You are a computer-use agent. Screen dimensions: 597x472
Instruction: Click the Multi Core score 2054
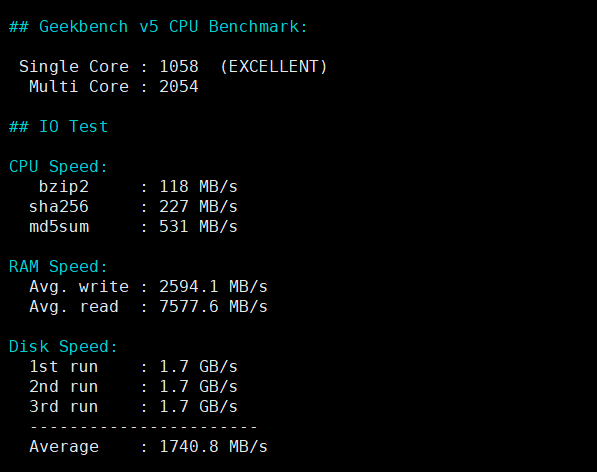pos(179,87)
